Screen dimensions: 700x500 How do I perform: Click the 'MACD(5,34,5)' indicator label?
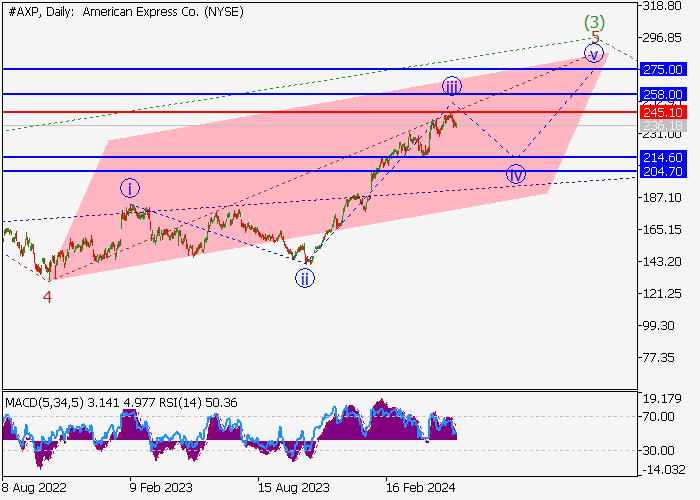pyautogui.click(x=44, y=403)
